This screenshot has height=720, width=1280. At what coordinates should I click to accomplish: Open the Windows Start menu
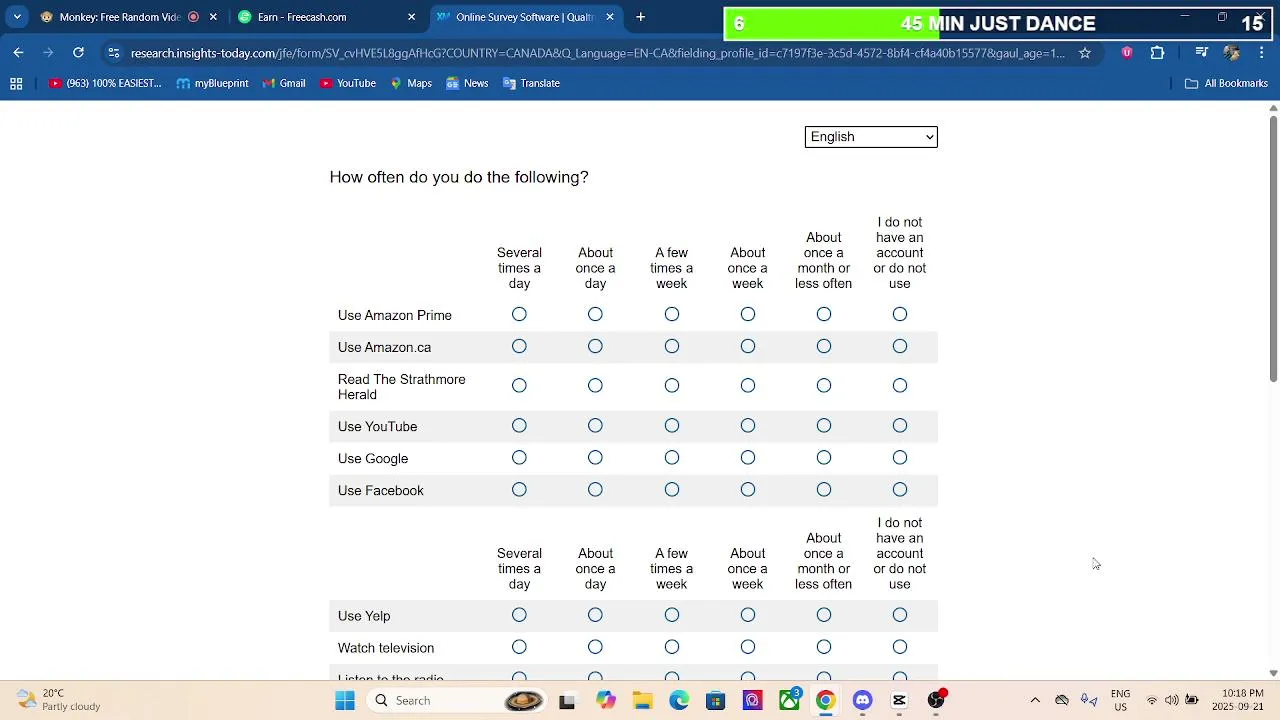click(x=345, y=701)
